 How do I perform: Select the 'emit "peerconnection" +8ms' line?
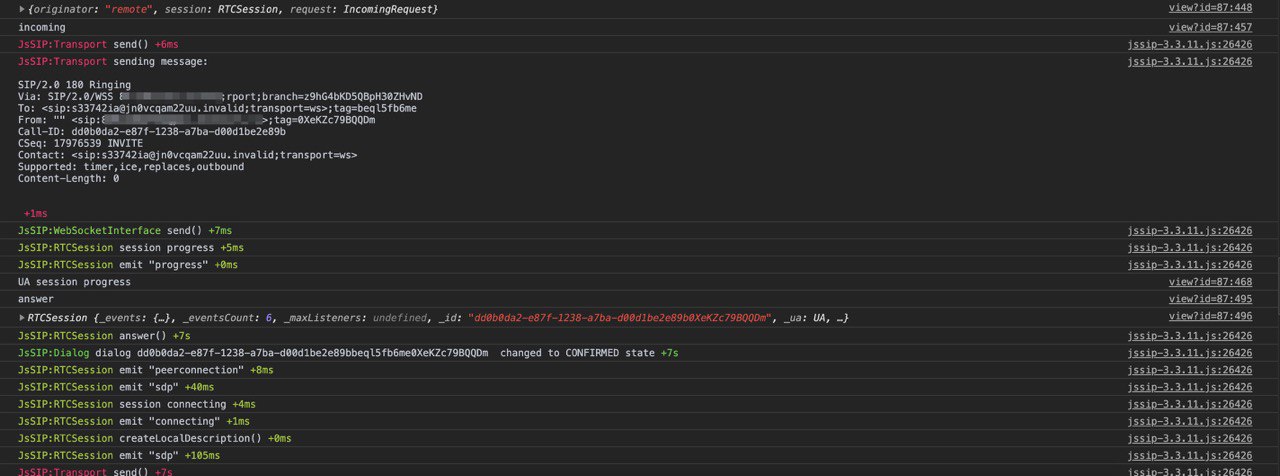point(146,370)
